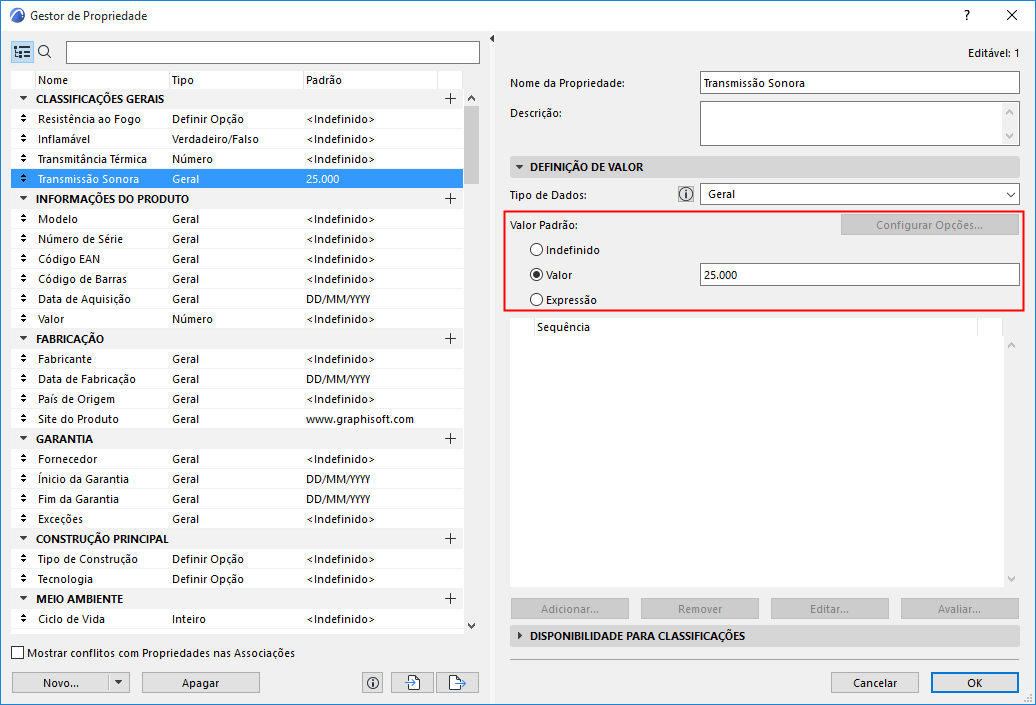Collapse the MEIO AMBIENTE group
The height and width of the screenshot is (705, 1036).
(24, 599)
